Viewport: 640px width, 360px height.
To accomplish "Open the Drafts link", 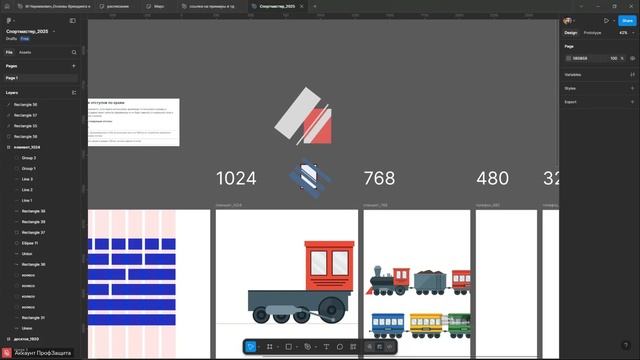I will point(11,39).
